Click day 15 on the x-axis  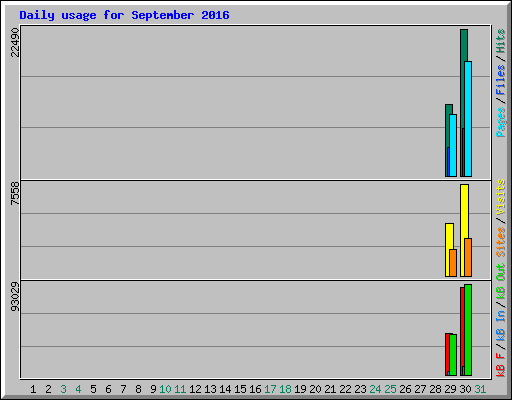pos(240,389)
